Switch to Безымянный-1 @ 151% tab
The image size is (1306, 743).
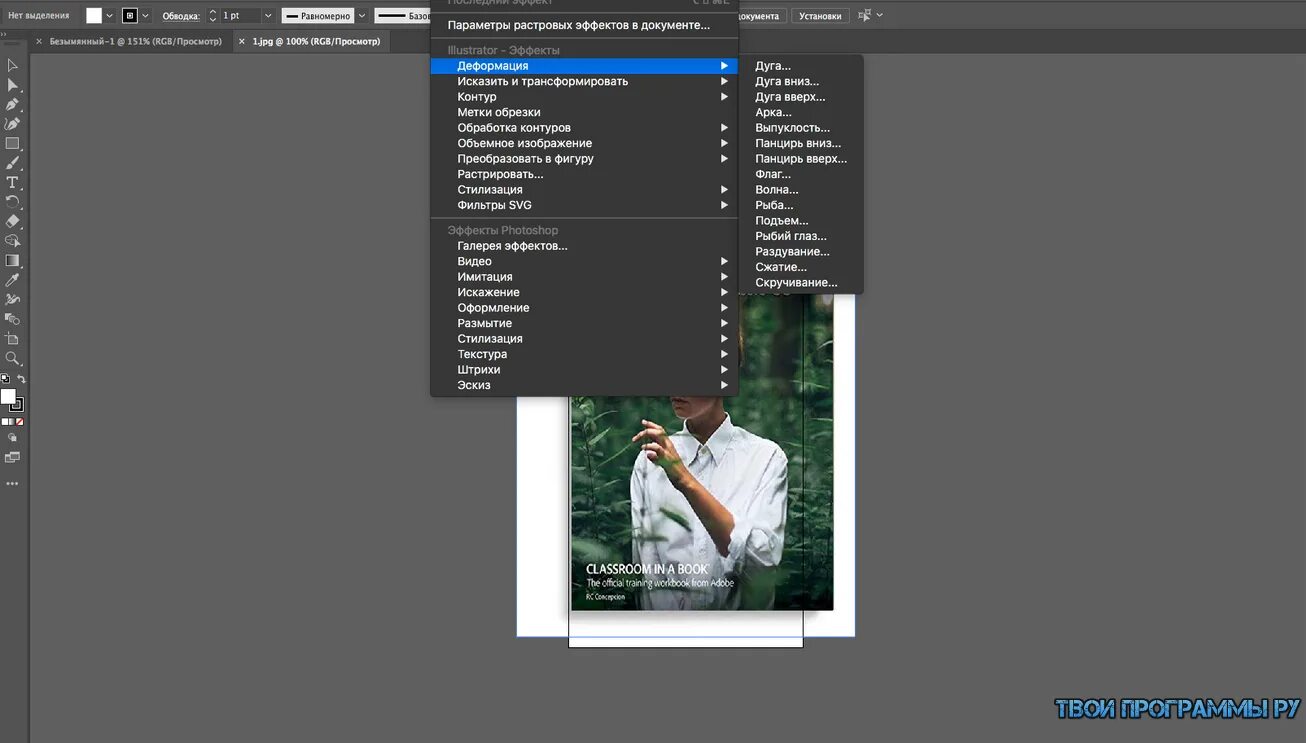[x=135, y=41]
